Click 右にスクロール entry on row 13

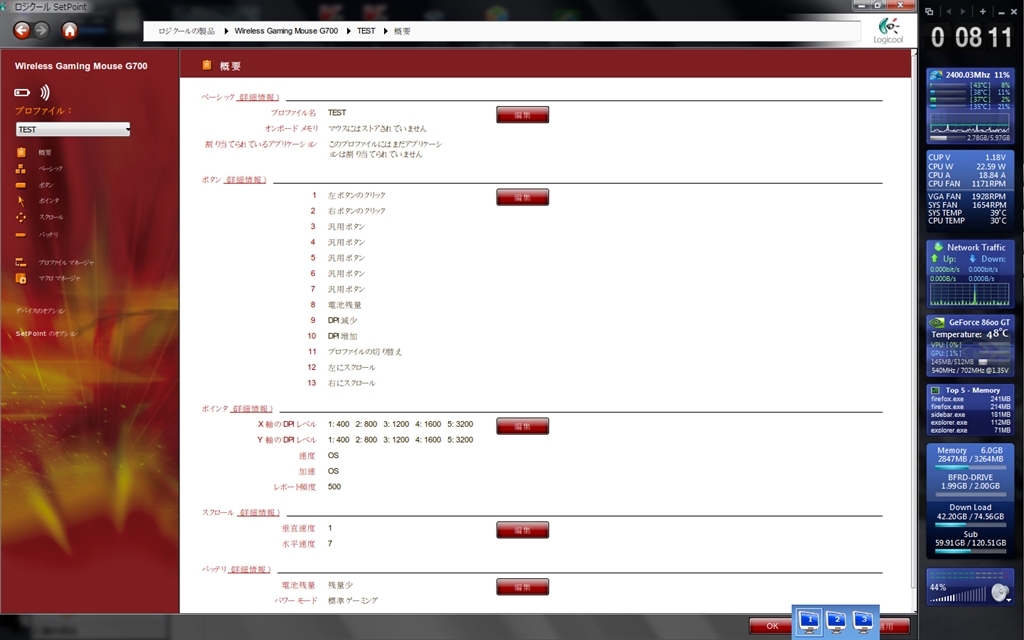pos(351,383)
